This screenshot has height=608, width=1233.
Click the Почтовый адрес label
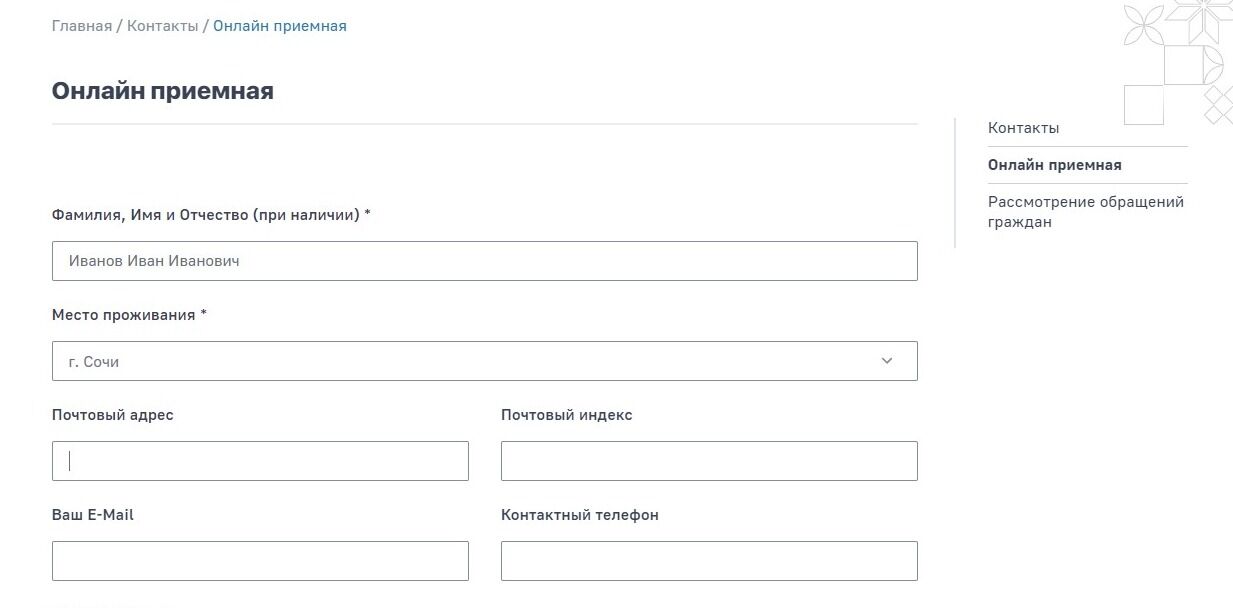pyautogui.click(x=113, y=415)
